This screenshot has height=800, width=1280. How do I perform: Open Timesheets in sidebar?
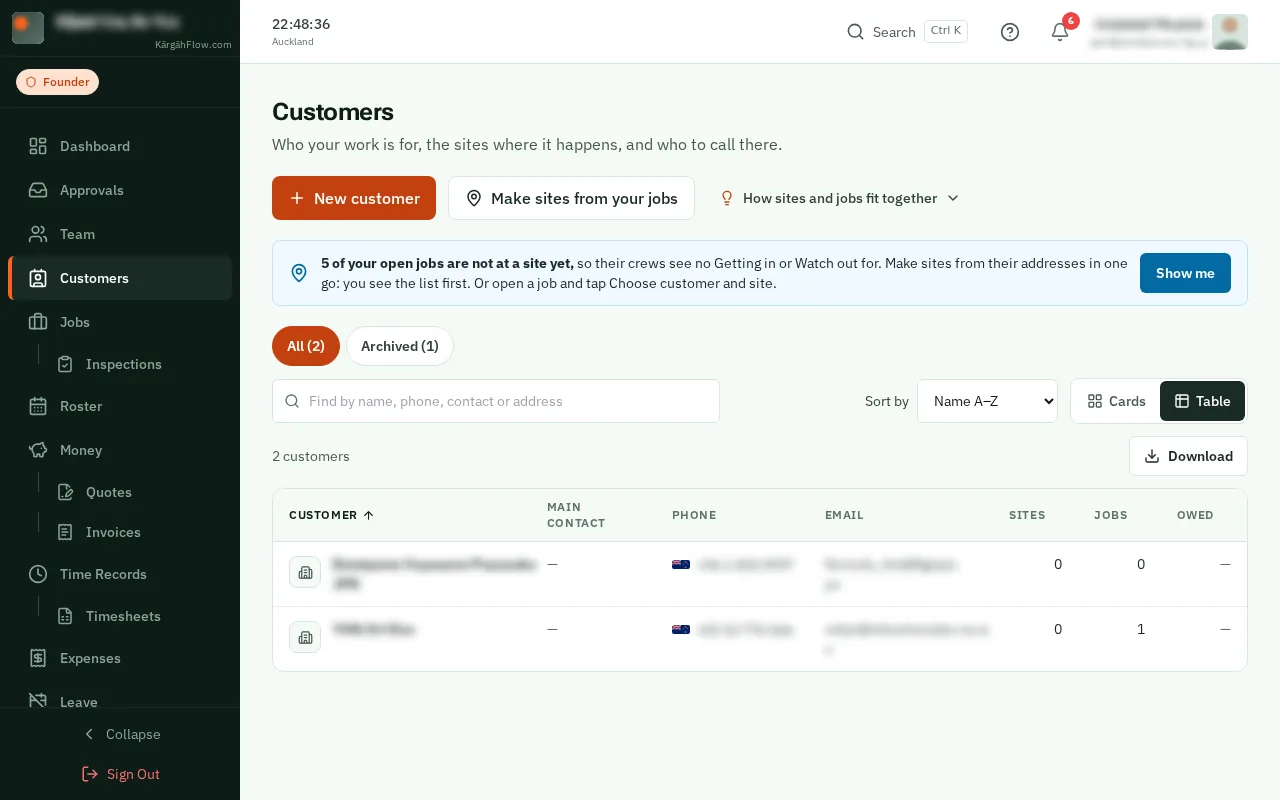coord(140,616)
